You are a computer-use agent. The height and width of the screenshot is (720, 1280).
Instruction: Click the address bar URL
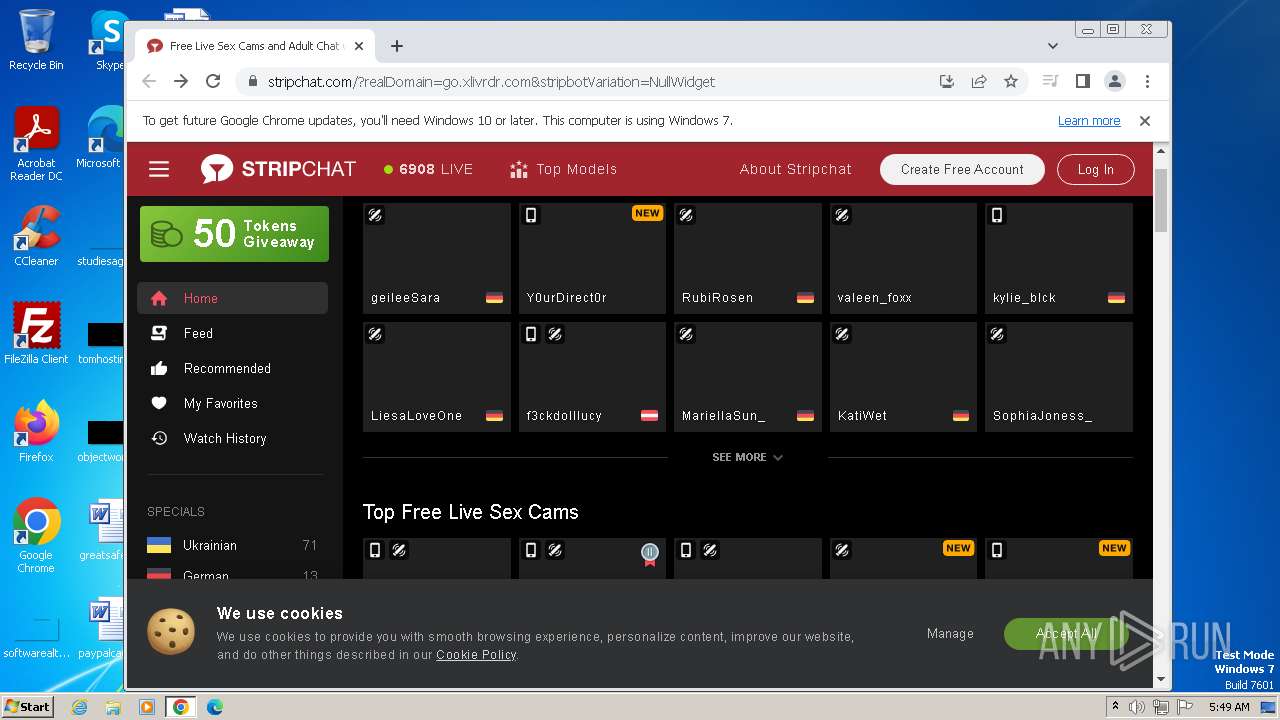pos(491,82)
